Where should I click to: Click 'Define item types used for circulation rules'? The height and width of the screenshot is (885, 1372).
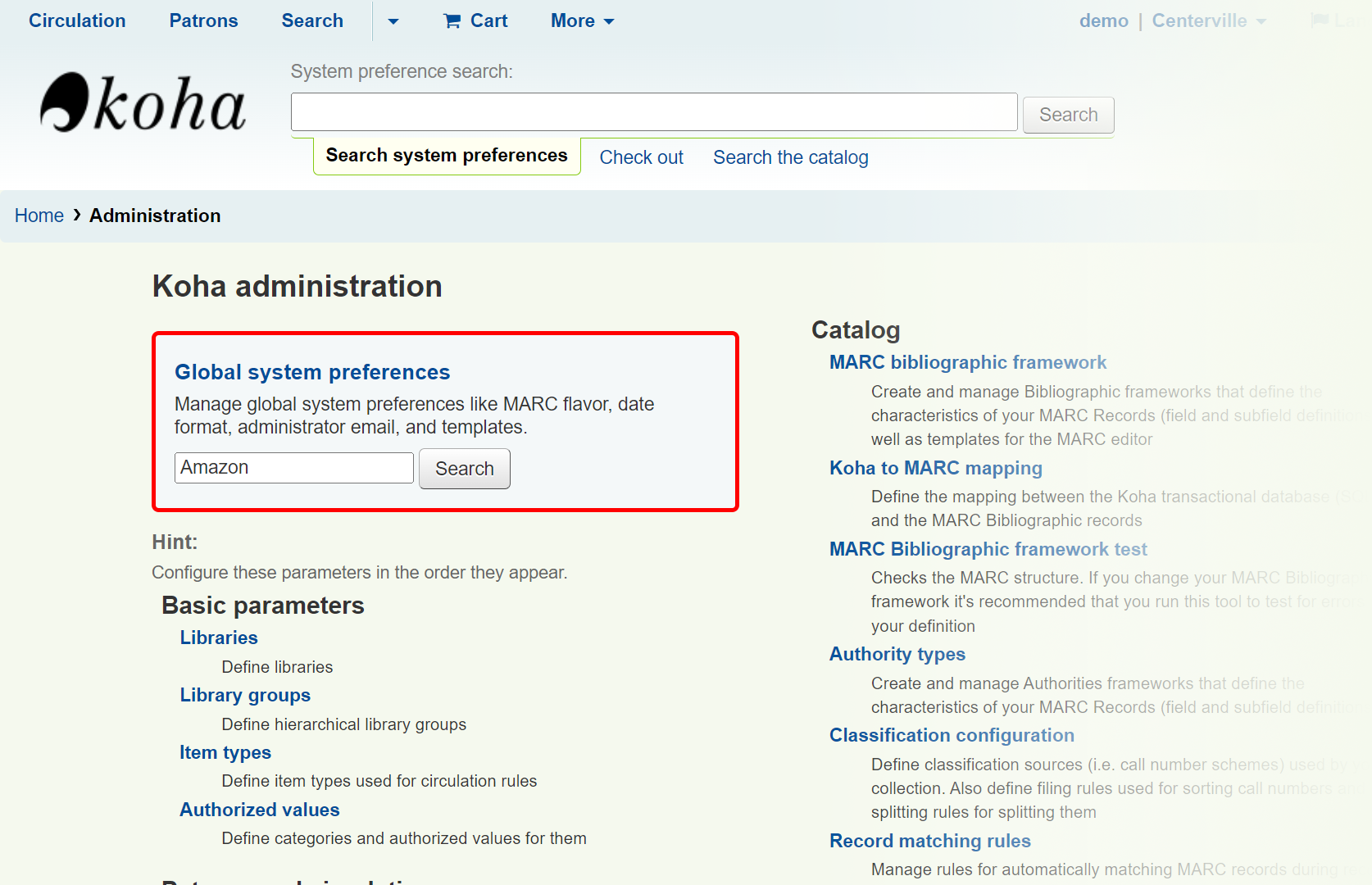[379, 781]
